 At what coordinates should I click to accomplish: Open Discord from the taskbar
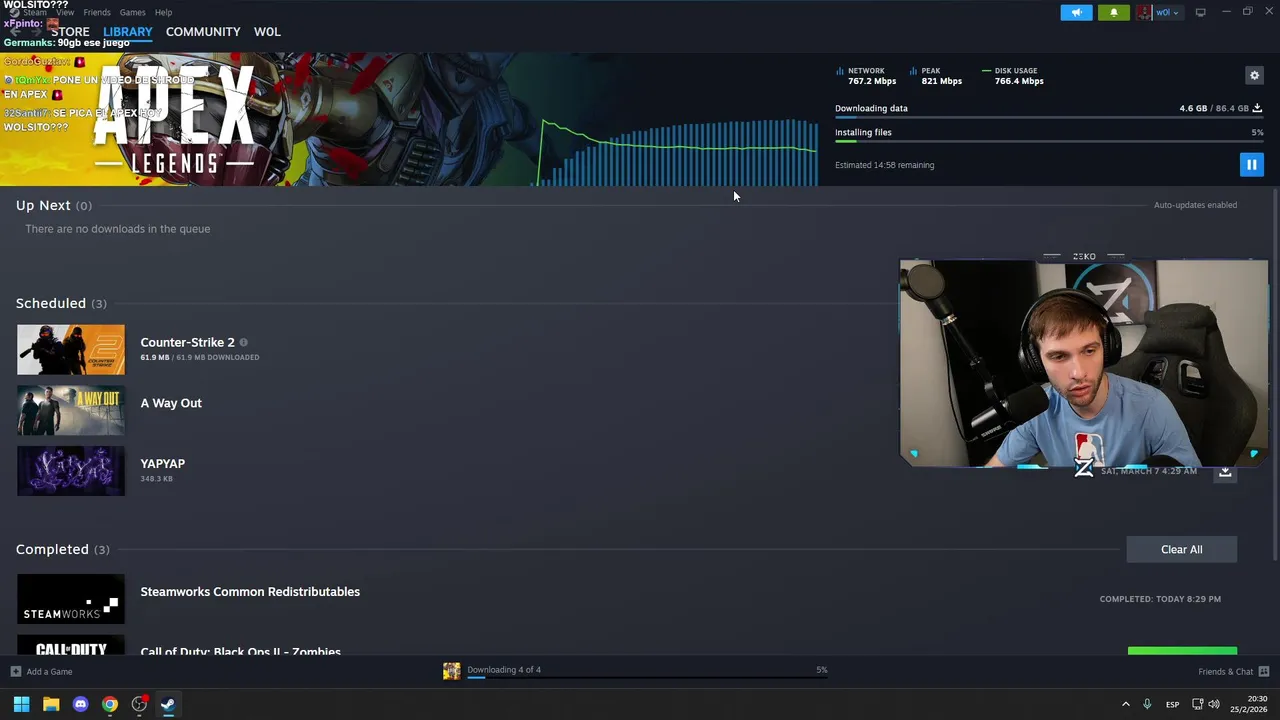(81, 704)
